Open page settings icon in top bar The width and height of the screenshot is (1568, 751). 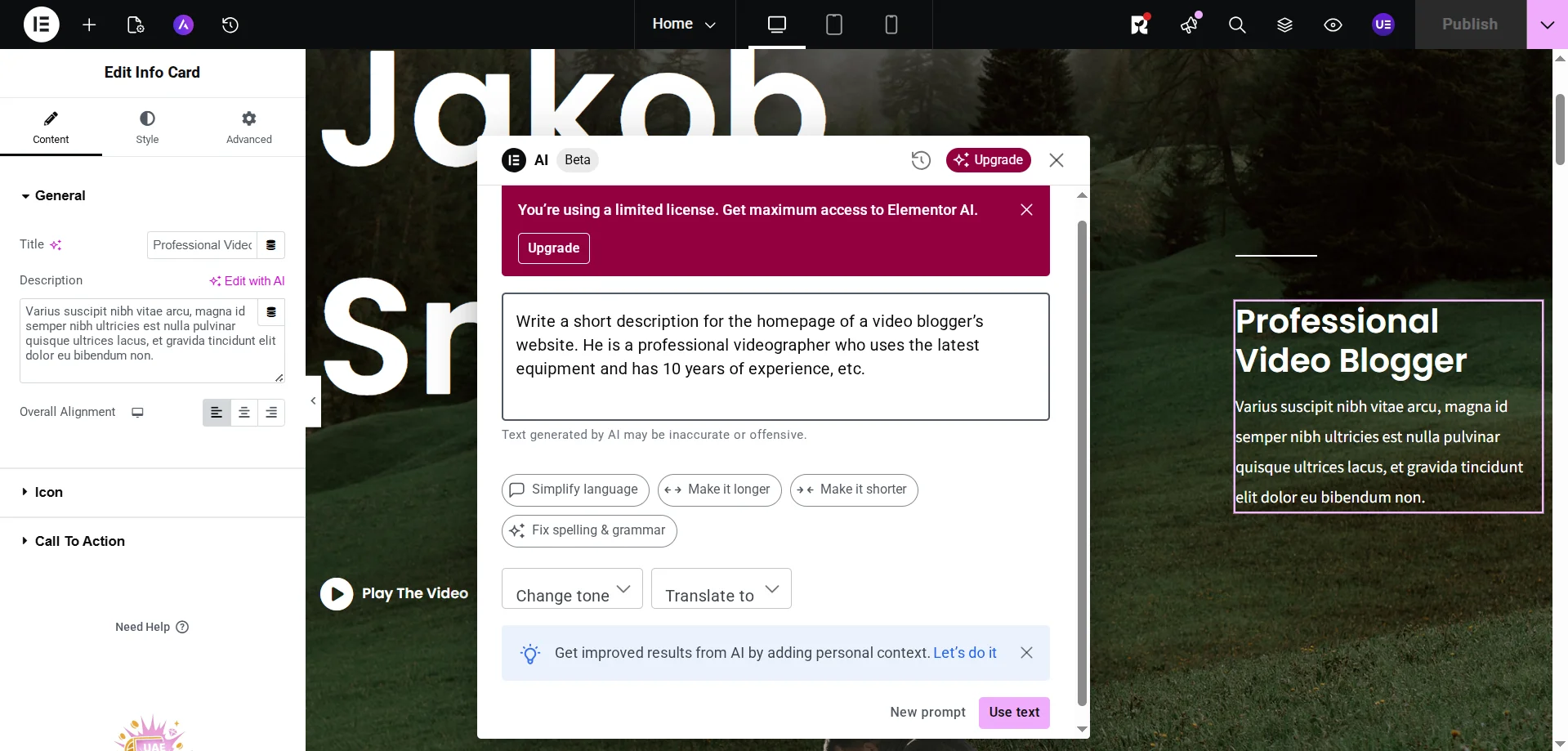pyautogui.click(x=135, y=25)
